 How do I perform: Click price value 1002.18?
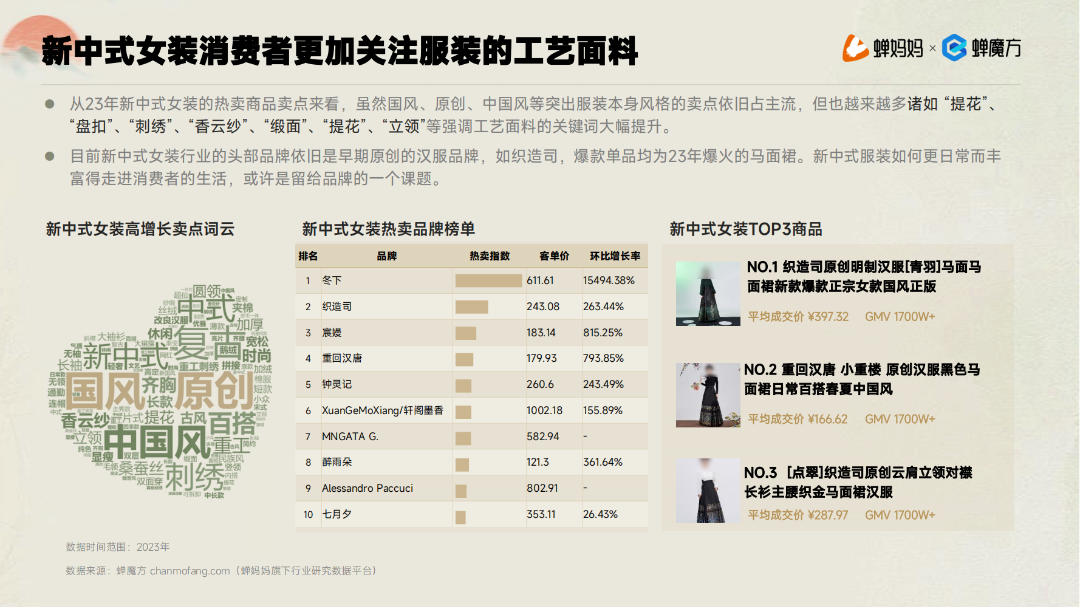(544, 411)
